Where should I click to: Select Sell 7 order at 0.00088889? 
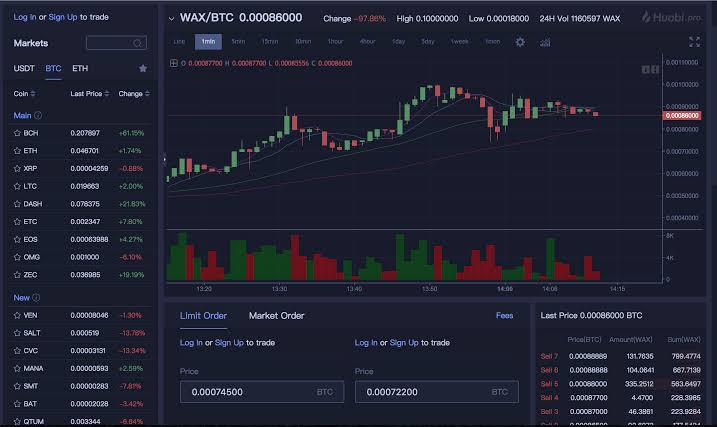(x=620, y=356)
